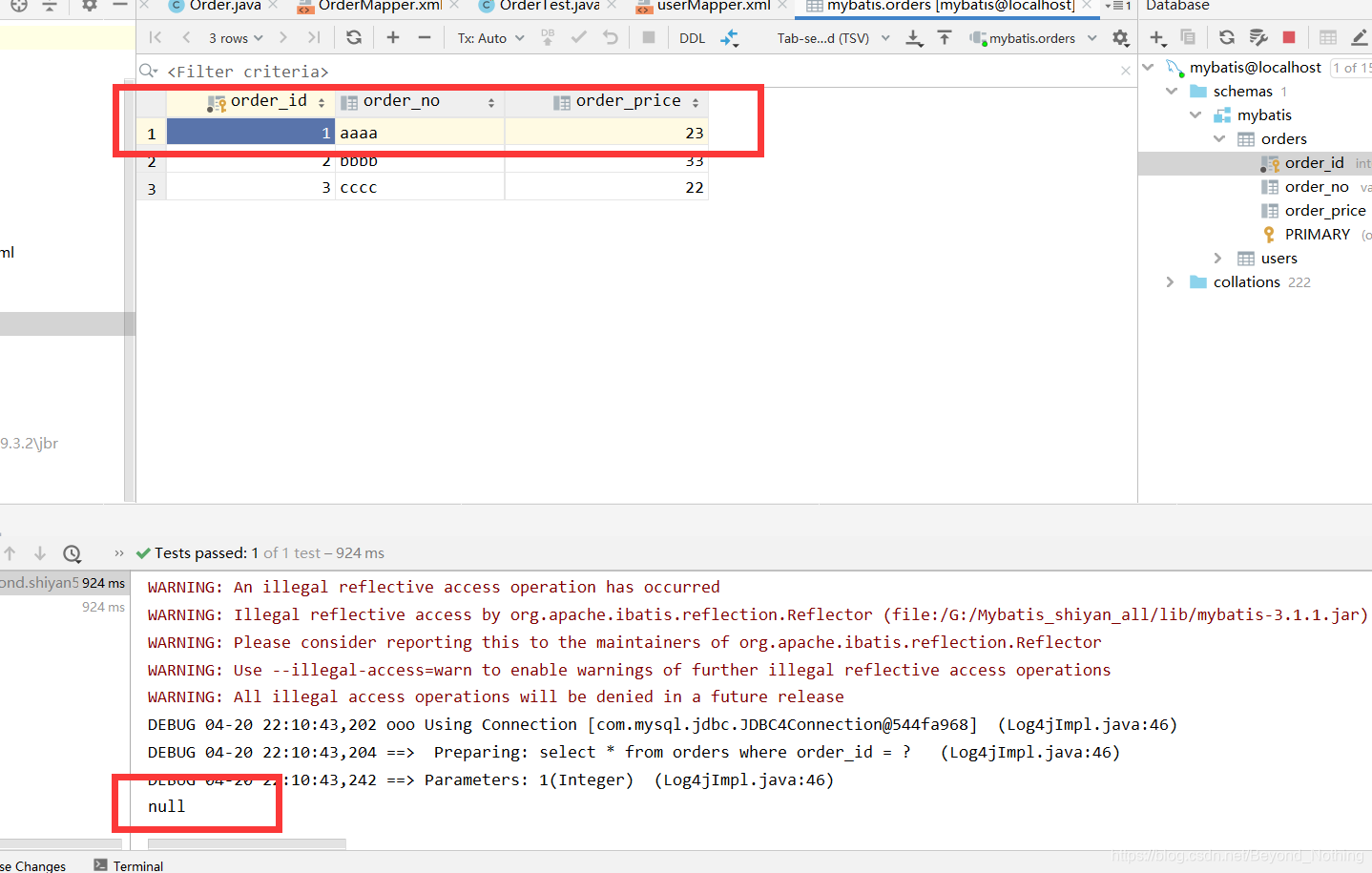Screen dimensions: 1372x873
Task: Open the table view settings gear
Action: [1120, 38]
